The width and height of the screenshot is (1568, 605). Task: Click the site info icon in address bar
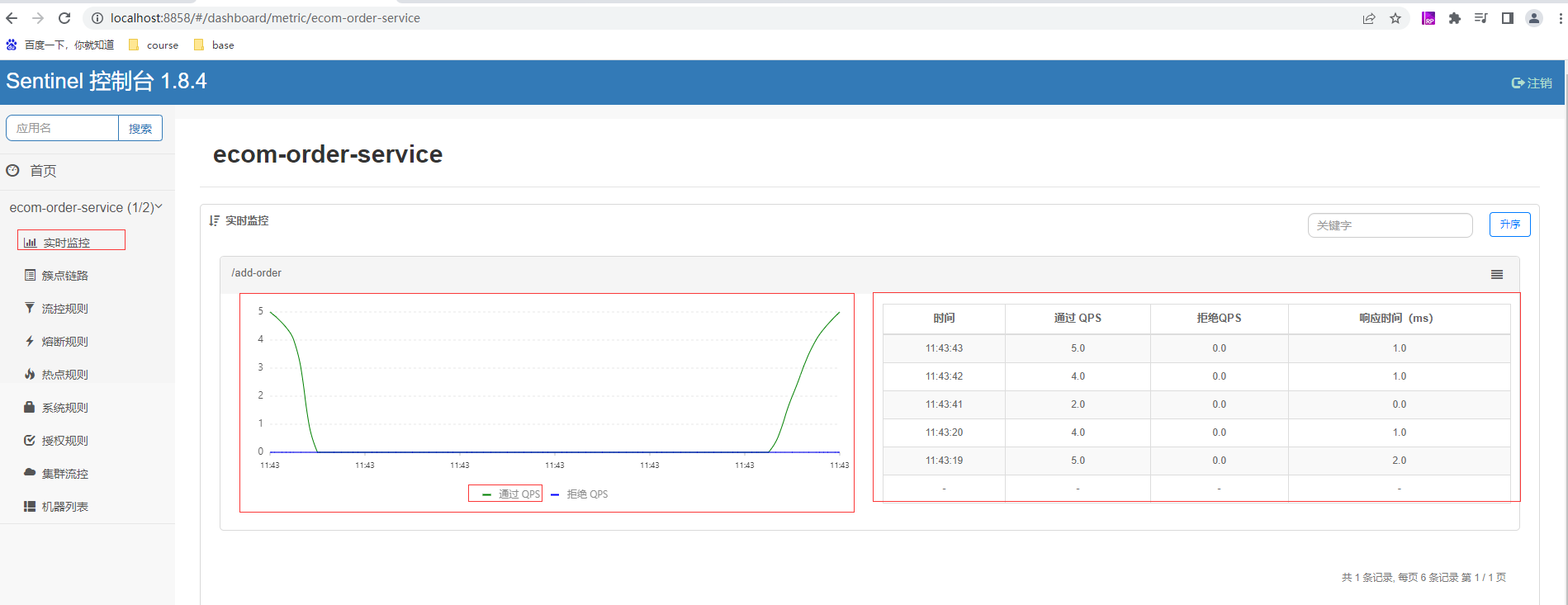pyautogui.click(x=97, y=18)
